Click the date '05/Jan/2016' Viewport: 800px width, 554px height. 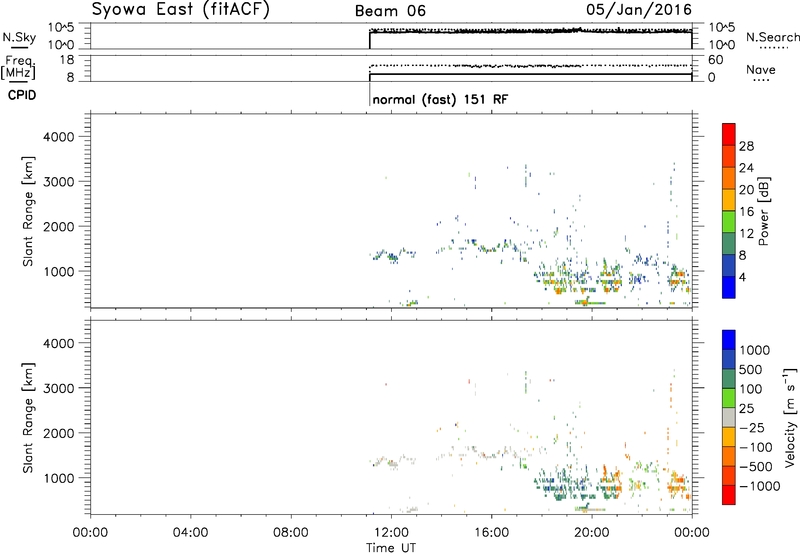(639, 10)
